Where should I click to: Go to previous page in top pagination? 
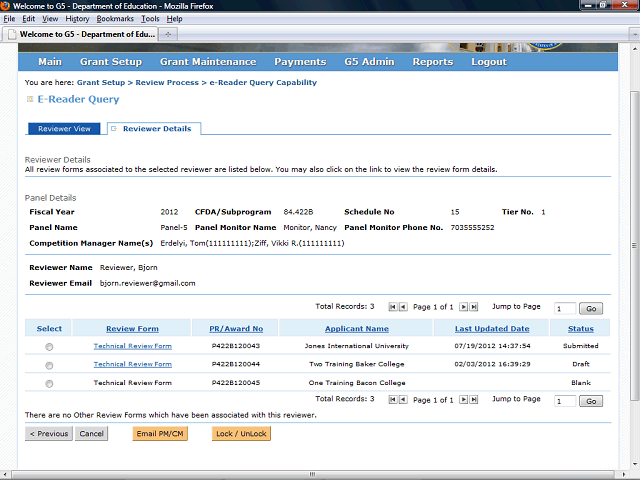coord(403,307)
